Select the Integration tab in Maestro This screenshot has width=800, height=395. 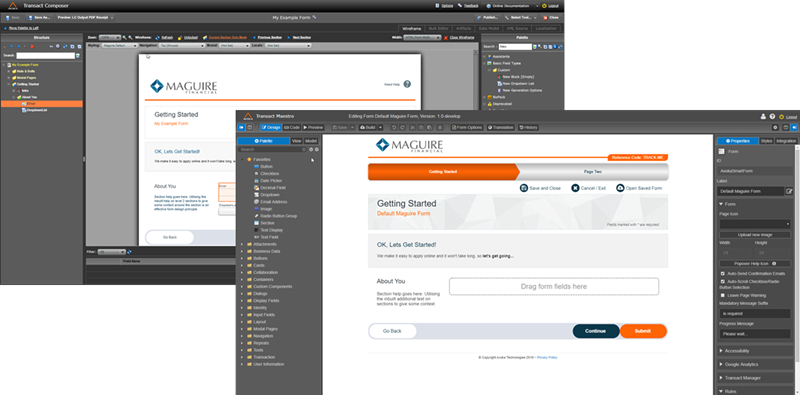point(786,141)
